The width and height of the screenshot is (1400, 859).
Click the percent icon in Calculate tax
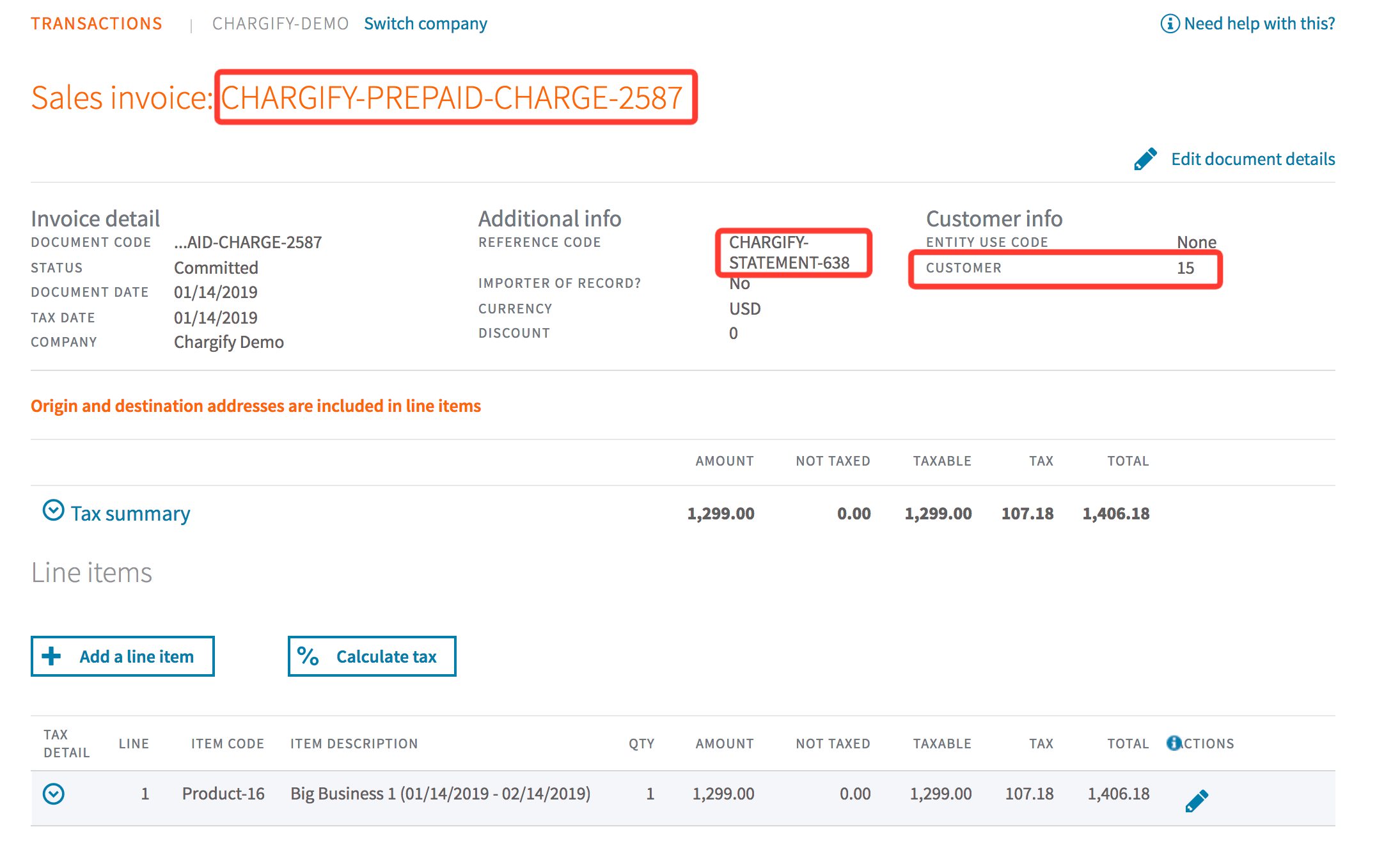point(308,656)
